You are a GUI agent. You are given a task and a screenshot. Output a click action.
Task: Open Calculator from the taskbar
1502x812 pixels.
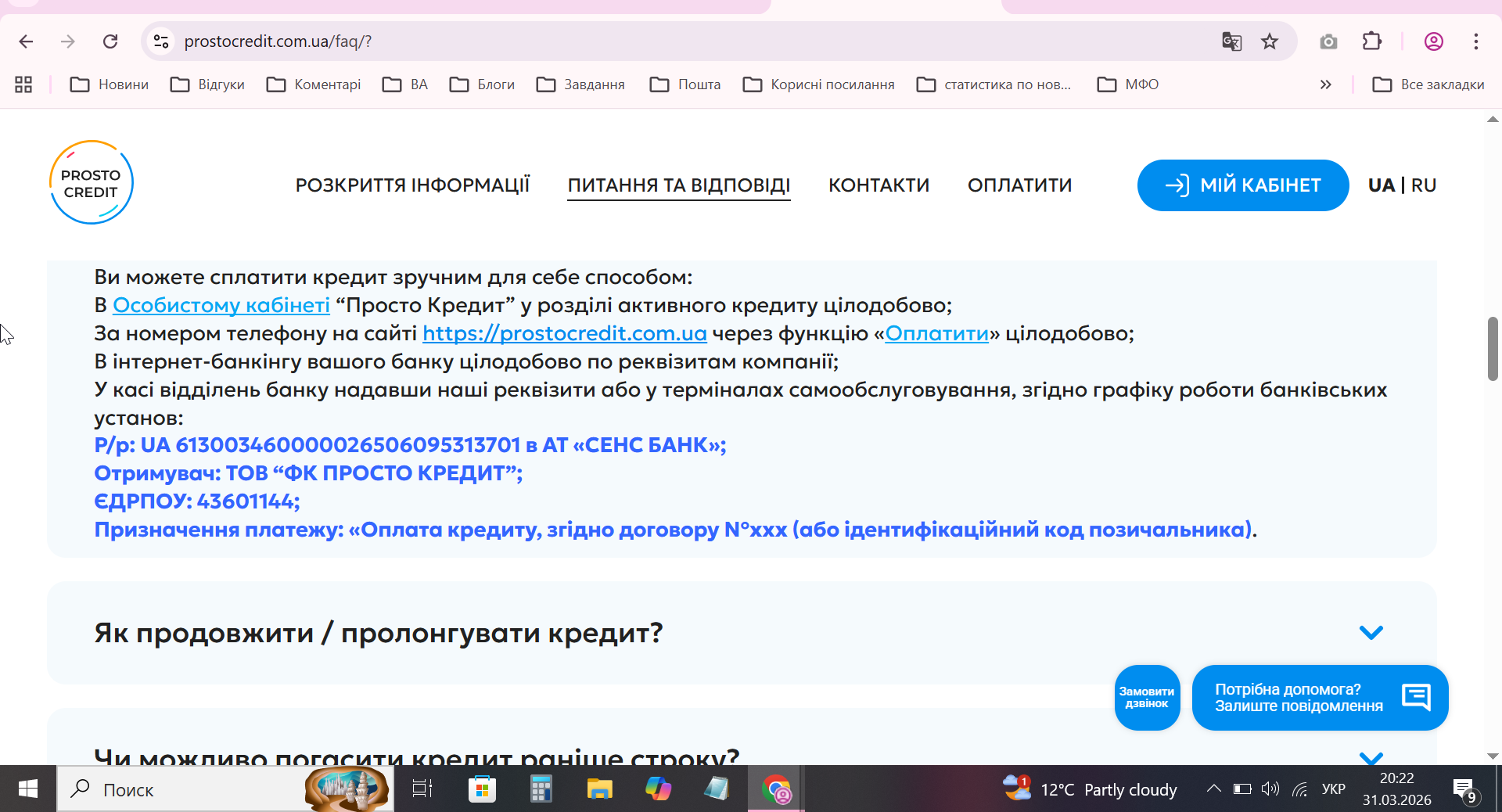tap(541, 789)
